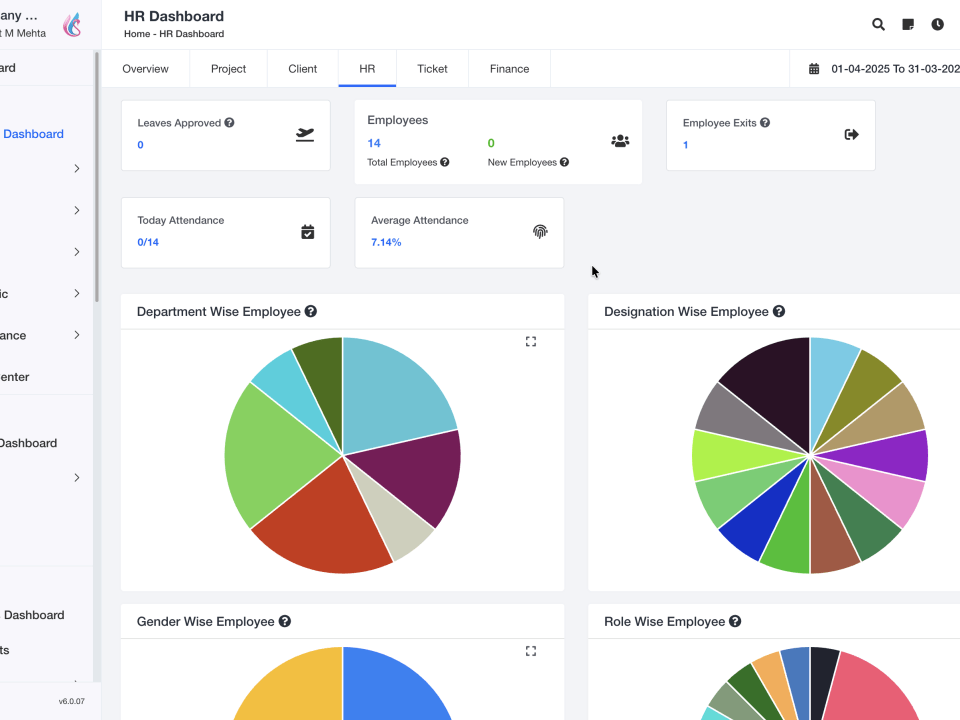Expand the first sidebar submenu chevron below Dashboard
Screen dimensions: 960x720
(77, 168)
